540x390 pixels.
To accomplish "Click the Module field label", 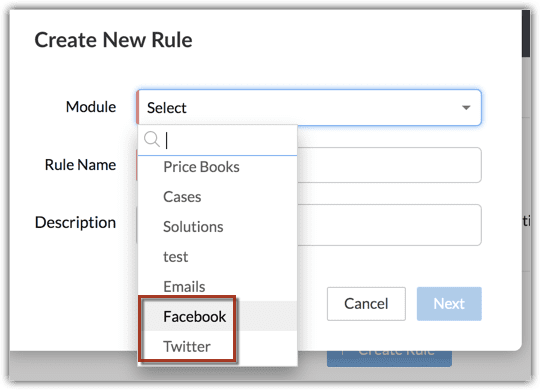I will coord(91,107).
